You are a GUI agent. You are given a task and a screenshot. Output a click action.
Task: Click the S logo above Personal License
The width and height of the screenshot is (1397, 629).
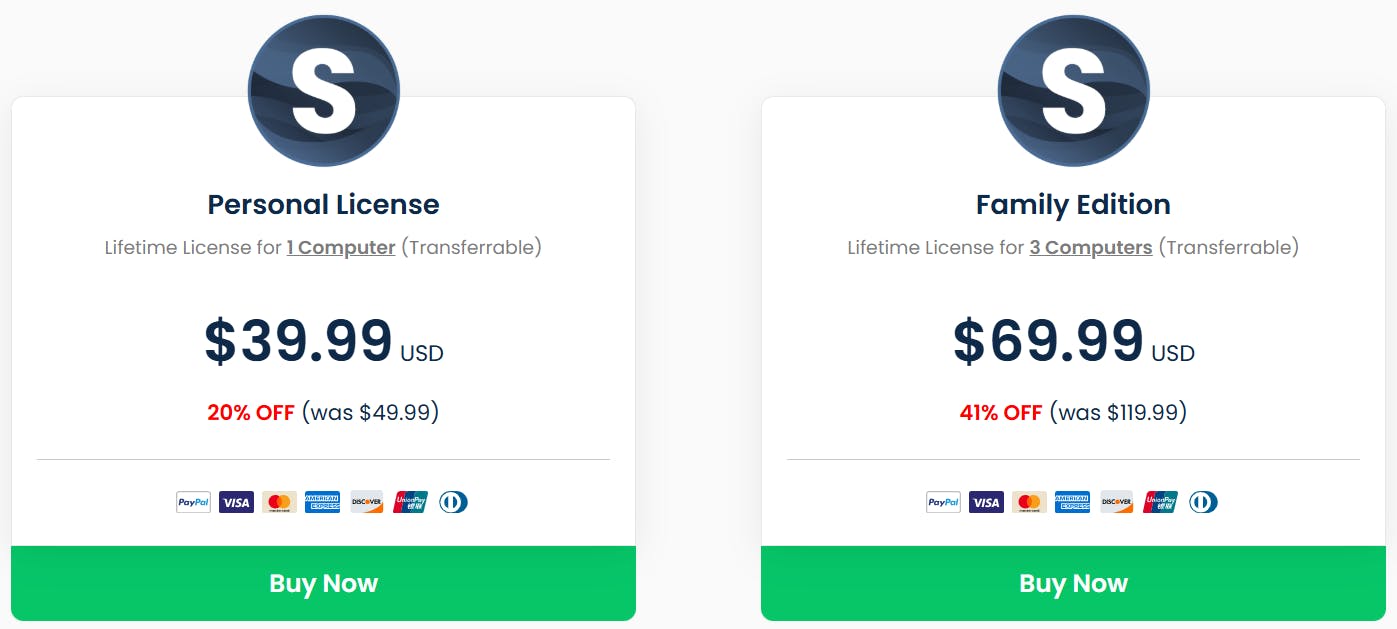pyautogui.click(x=323, y=91)
